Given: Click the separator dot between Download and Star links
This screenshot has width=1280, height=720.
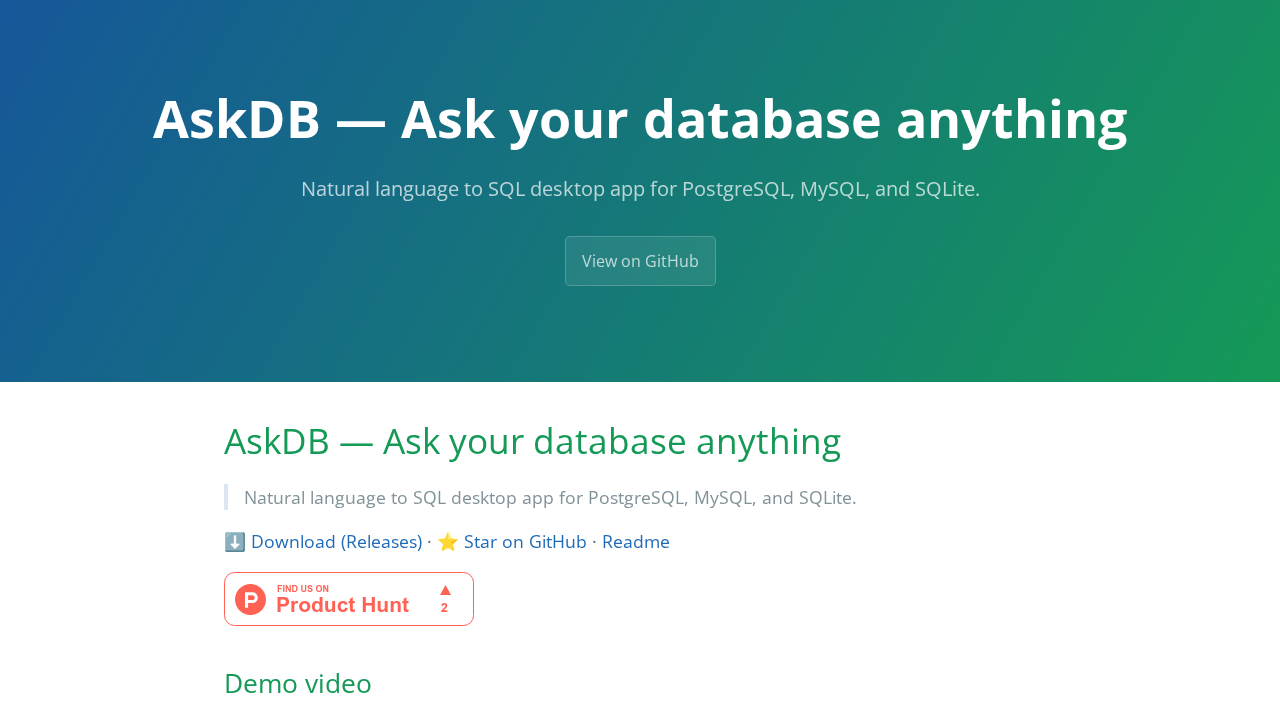Looking at the screenshot, I should pyautogui.click(x=431, y=540).
